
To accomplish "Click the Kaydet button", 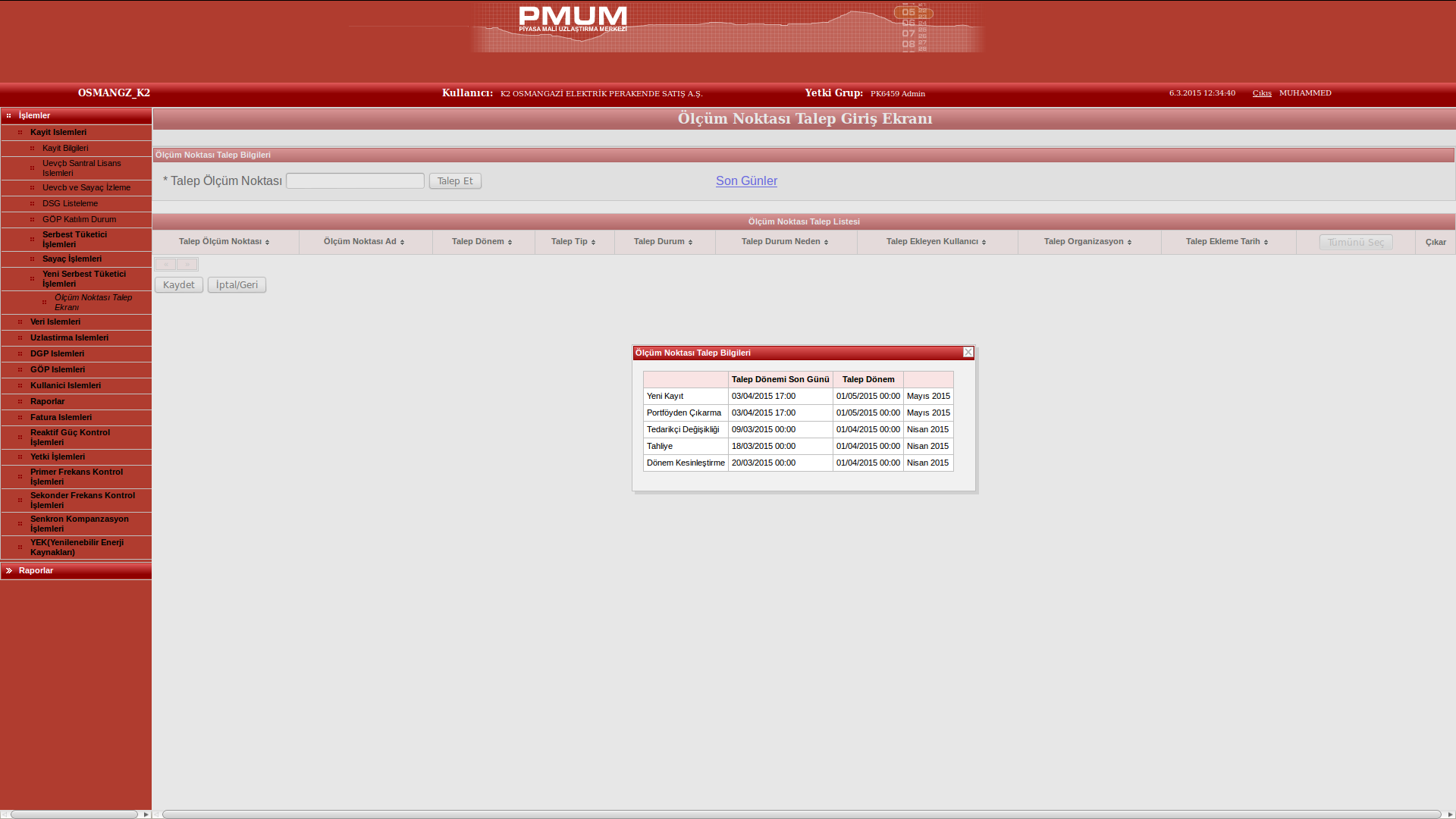I will point(179,285).
